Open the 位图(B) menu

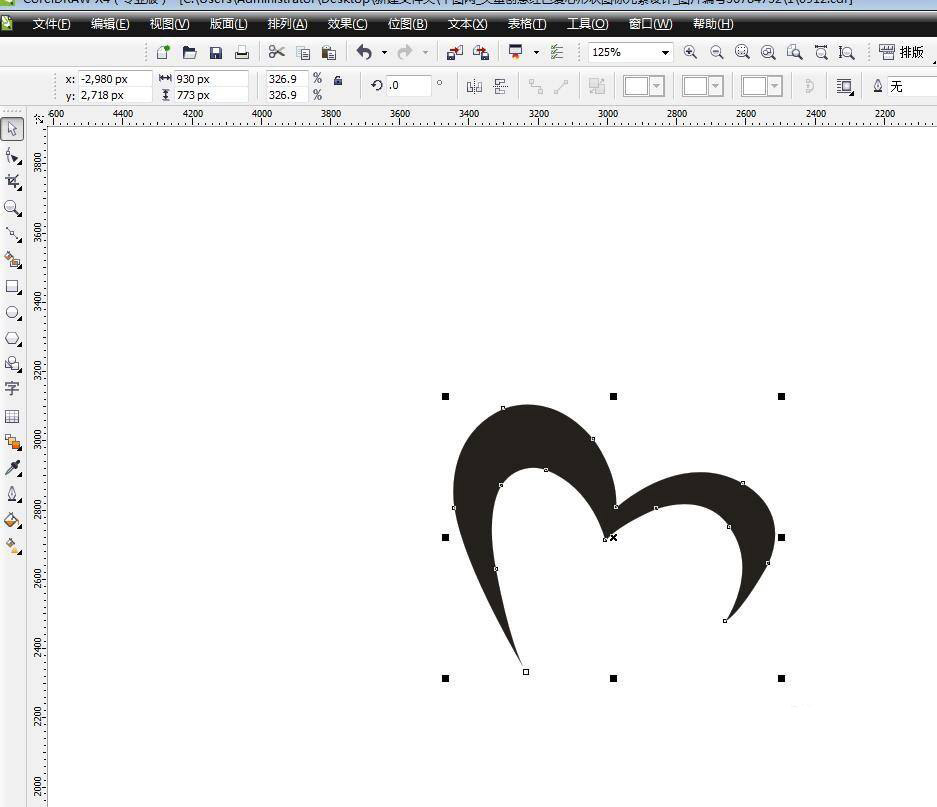click(x=407, y=24)
